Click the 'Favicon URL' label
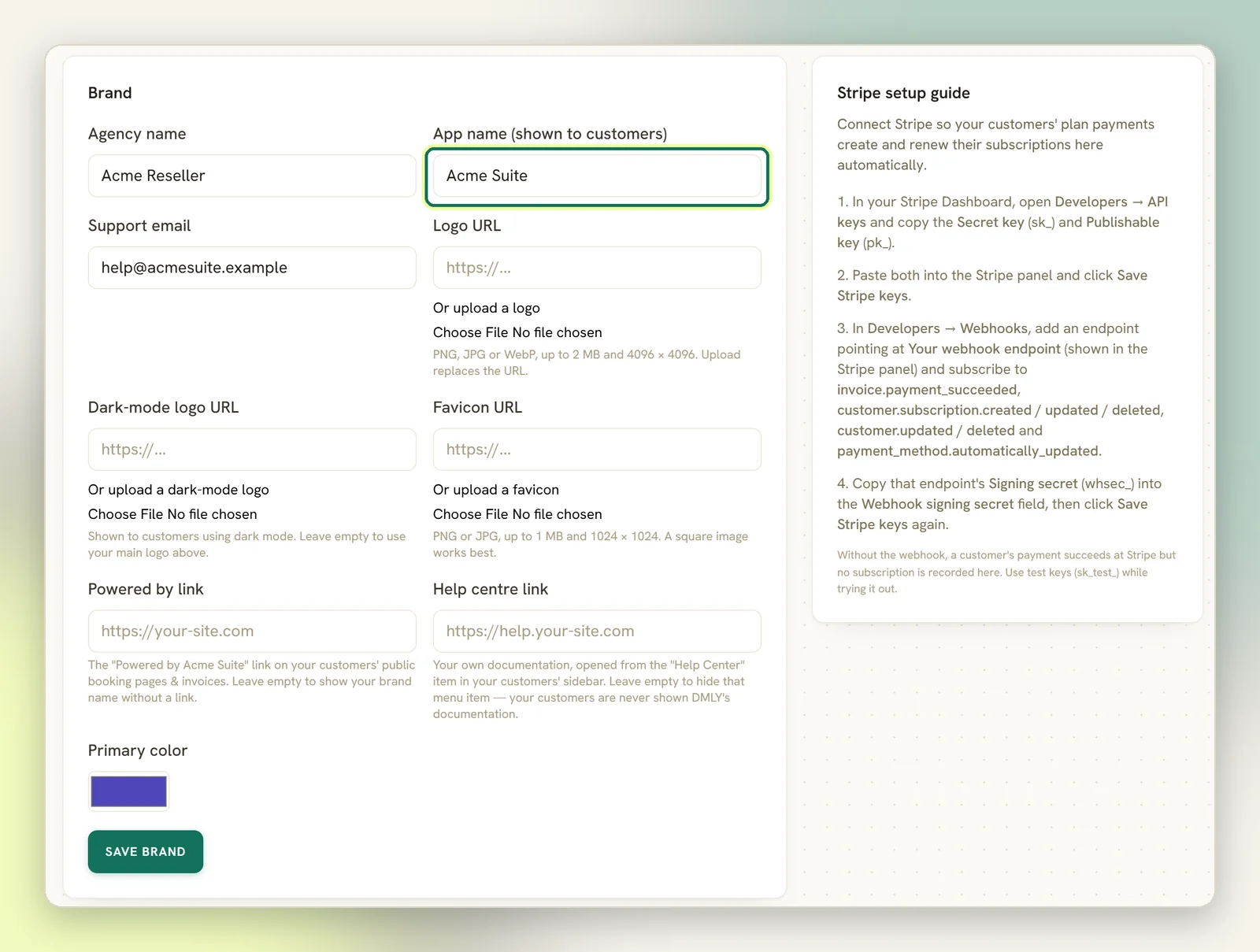 pos(477,408)
